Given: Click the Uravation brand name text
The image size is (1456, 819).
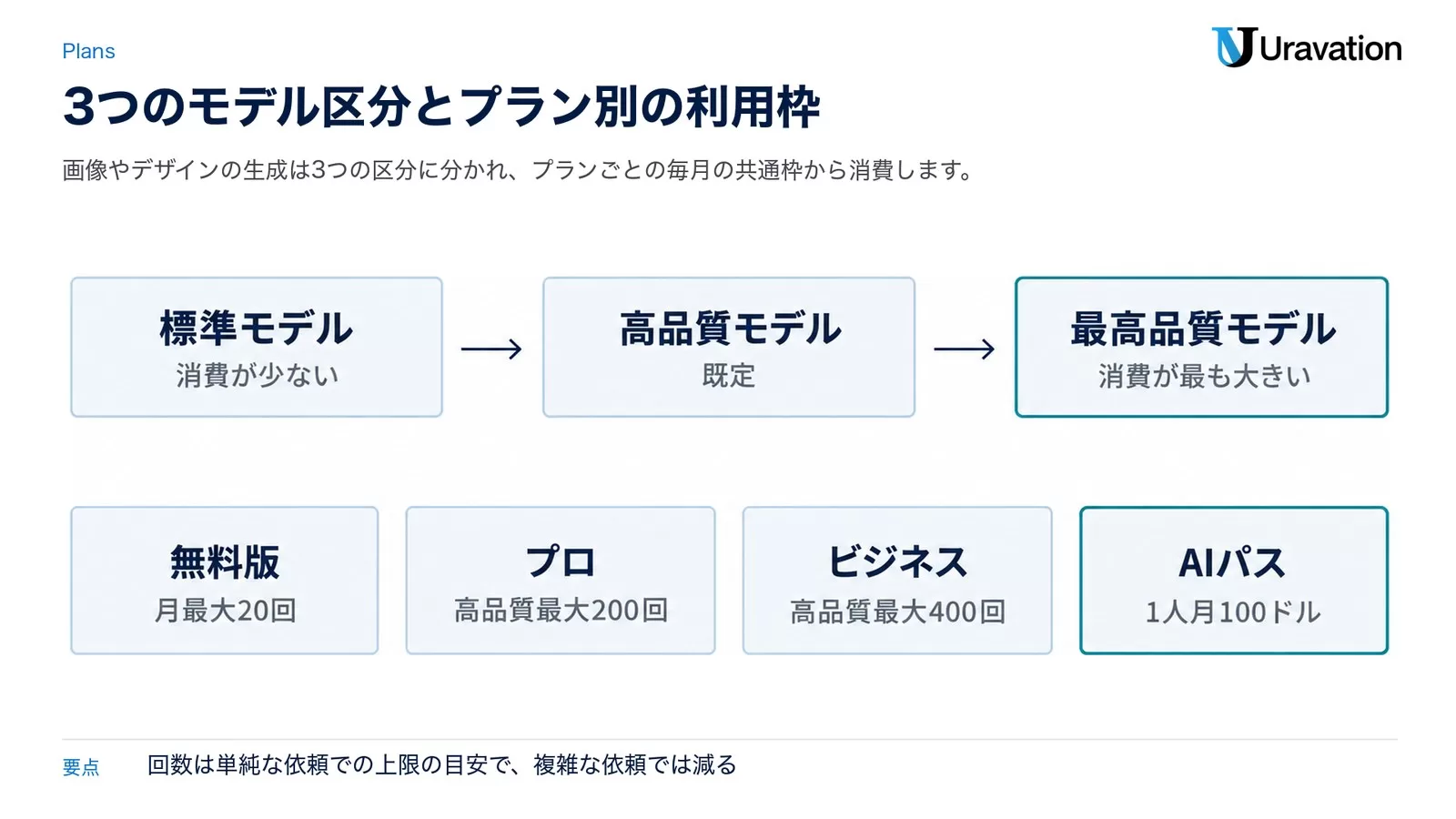Looking at the screenshot, I should (x=1330, y=48).
